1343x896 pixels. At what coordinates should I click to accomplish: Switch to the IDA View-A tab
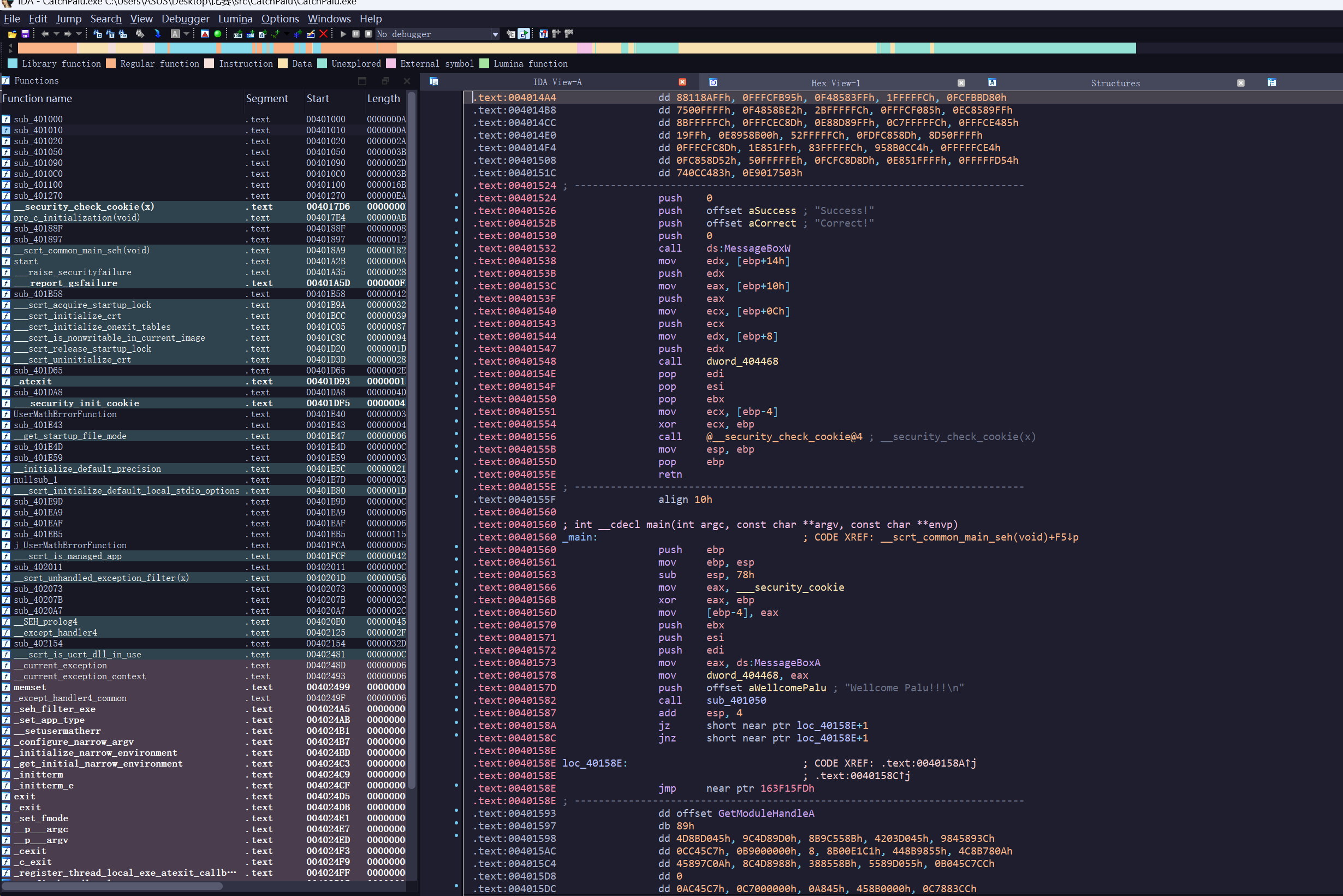point(557,82)
